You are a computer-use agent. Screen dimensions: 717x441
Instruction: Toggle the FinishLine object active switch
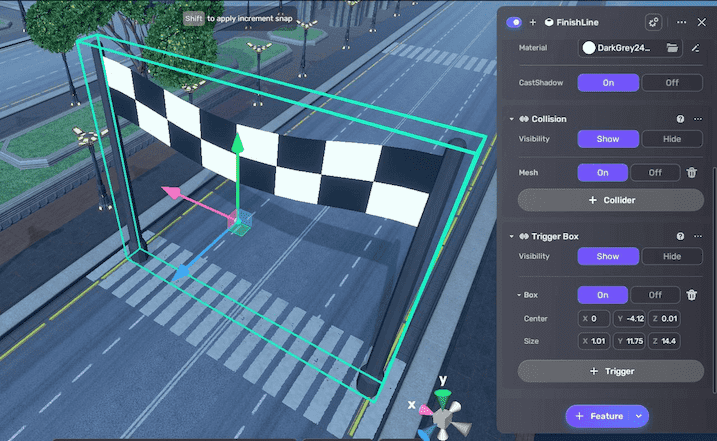514,21
